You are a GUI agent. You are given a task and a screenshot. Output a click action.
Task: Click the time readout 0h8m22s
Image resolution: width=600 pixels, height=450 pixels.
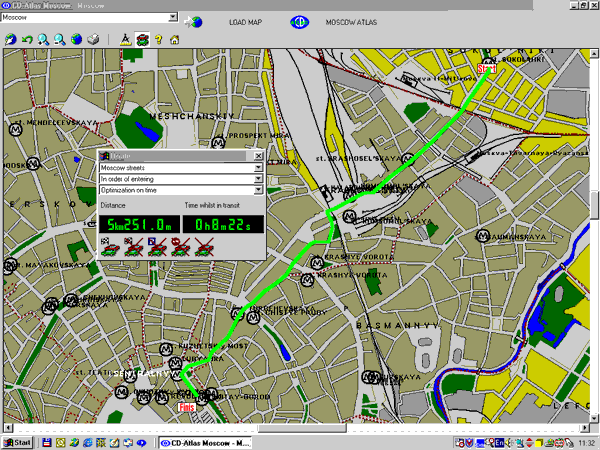[223, 224]
